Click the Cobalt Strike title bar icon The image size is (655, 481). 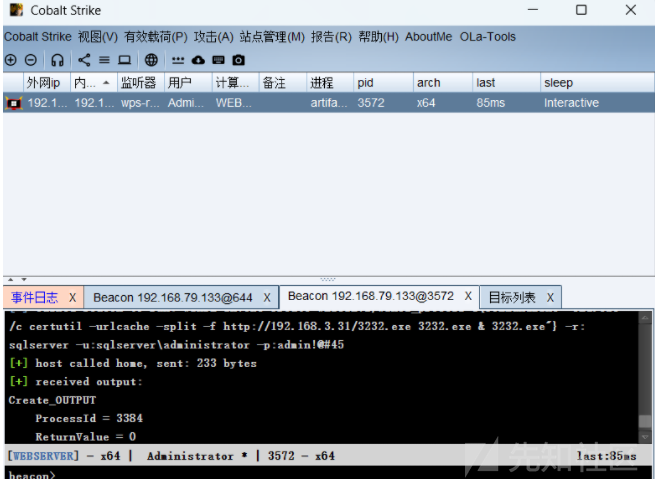[16, 10]
